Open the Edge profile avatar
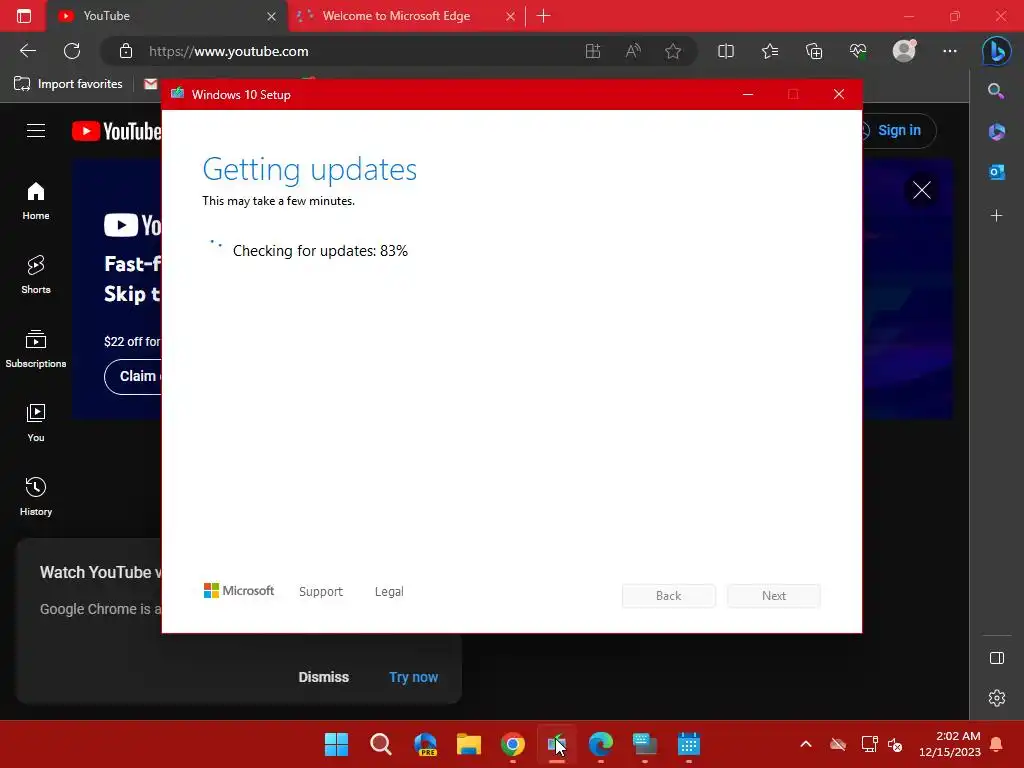 coord(904,50)
